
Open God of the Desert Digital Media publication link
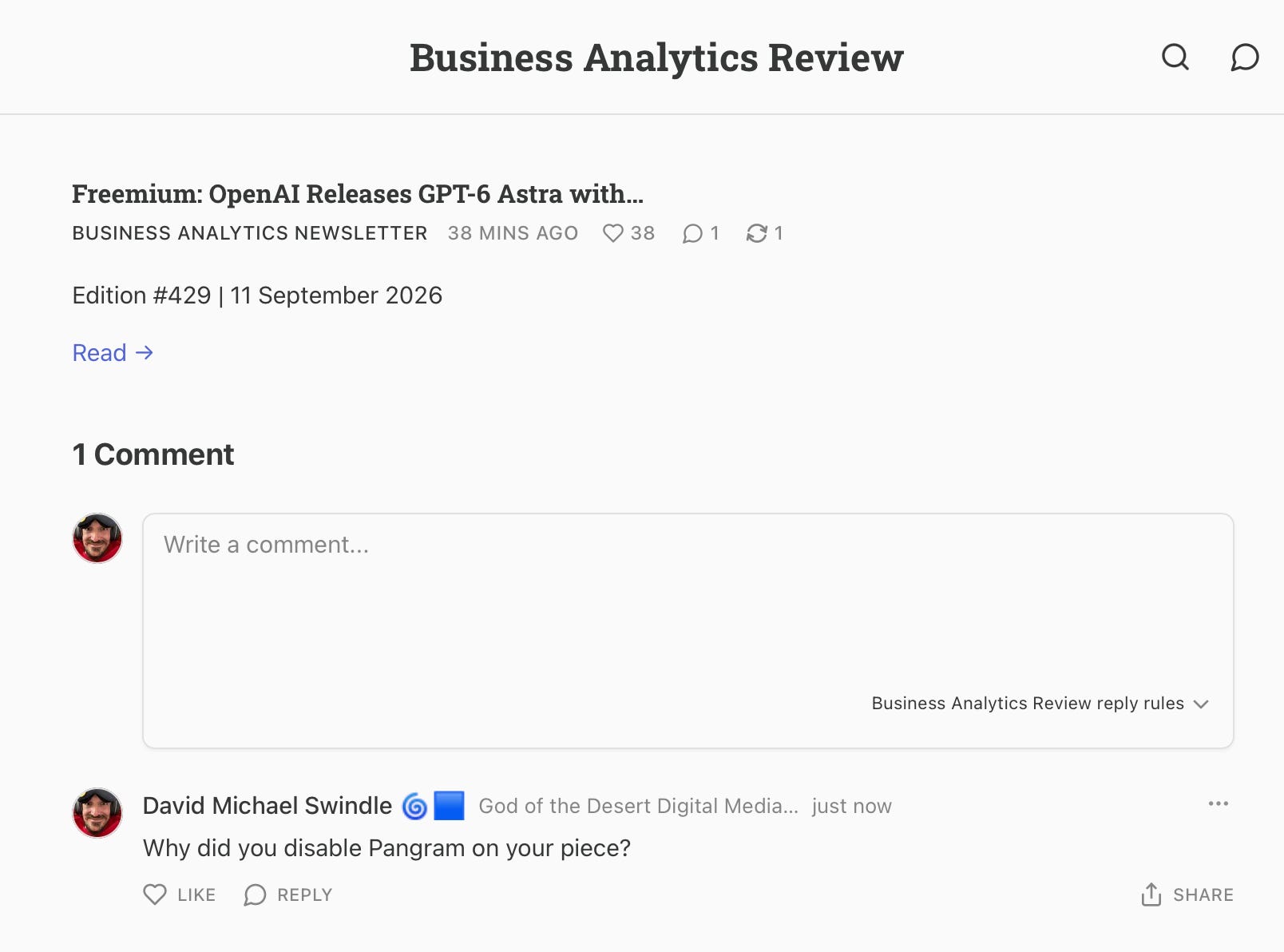click(x=639, y=806)
